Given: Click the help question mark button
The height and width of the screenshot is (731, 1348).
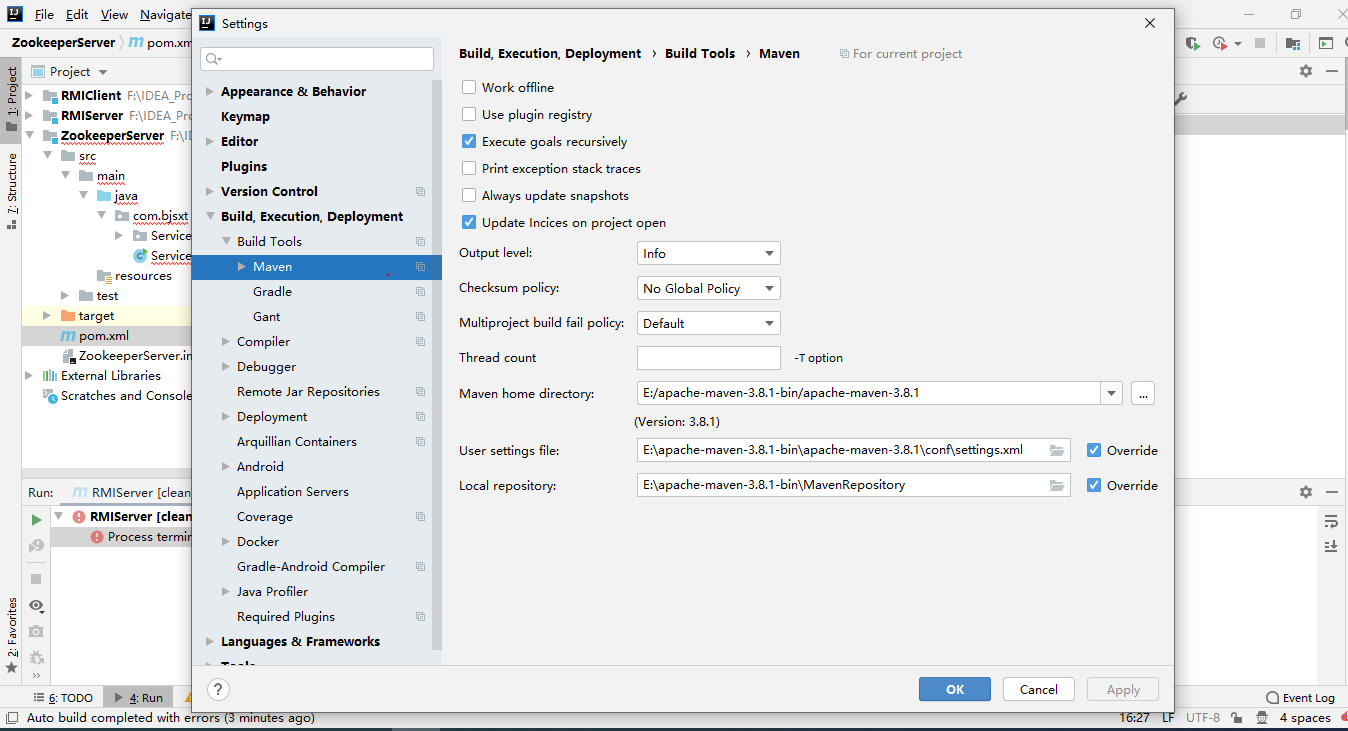Looking at the screenshot, I should tap(218, 689).
